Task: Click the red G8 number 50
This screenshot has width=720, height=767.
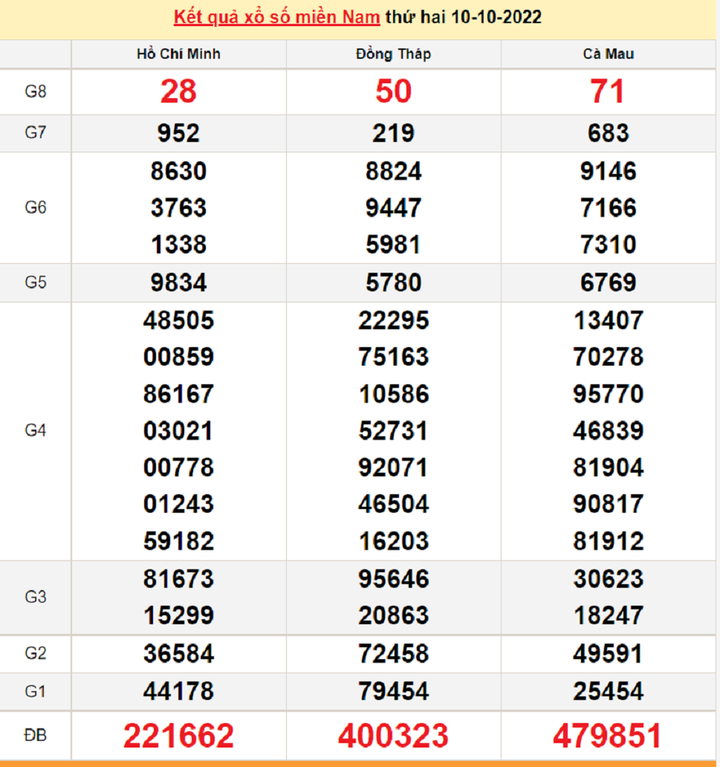Action: (393, 92)
